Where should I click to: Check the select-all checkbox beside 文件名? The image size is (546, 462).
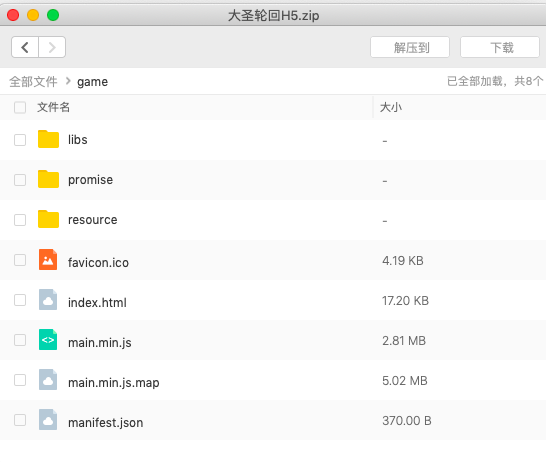point(20,108)
